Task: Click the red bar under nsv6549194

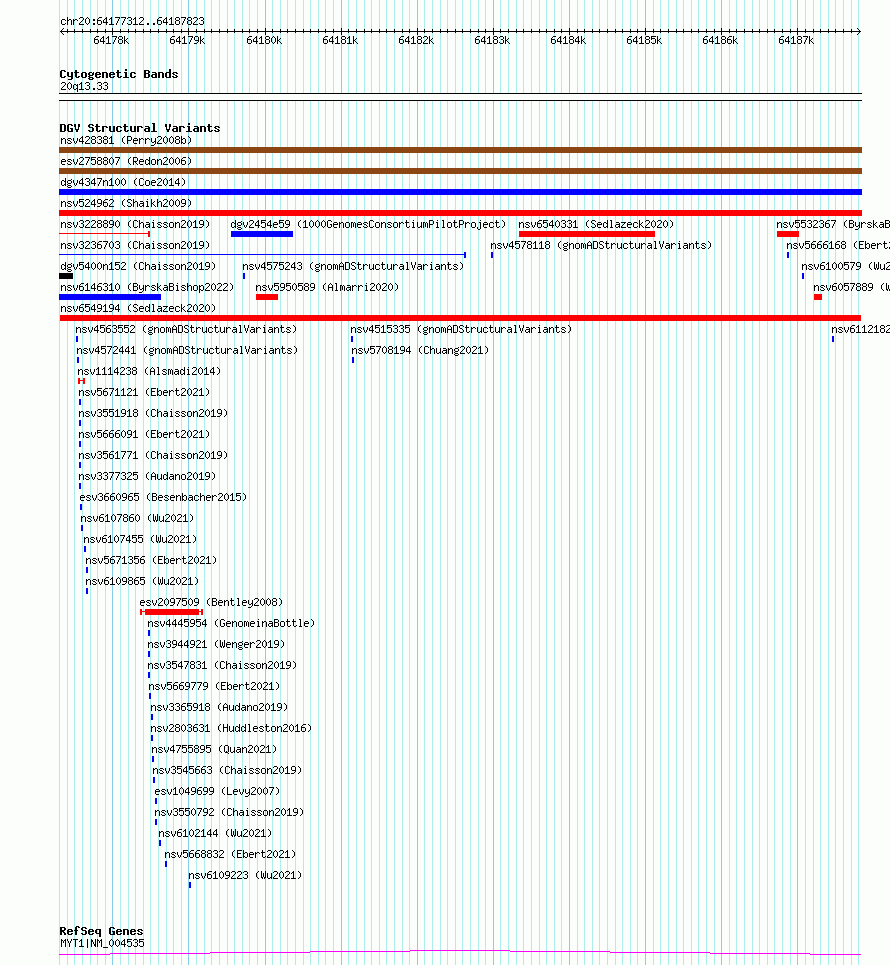Action: [460, 318]
